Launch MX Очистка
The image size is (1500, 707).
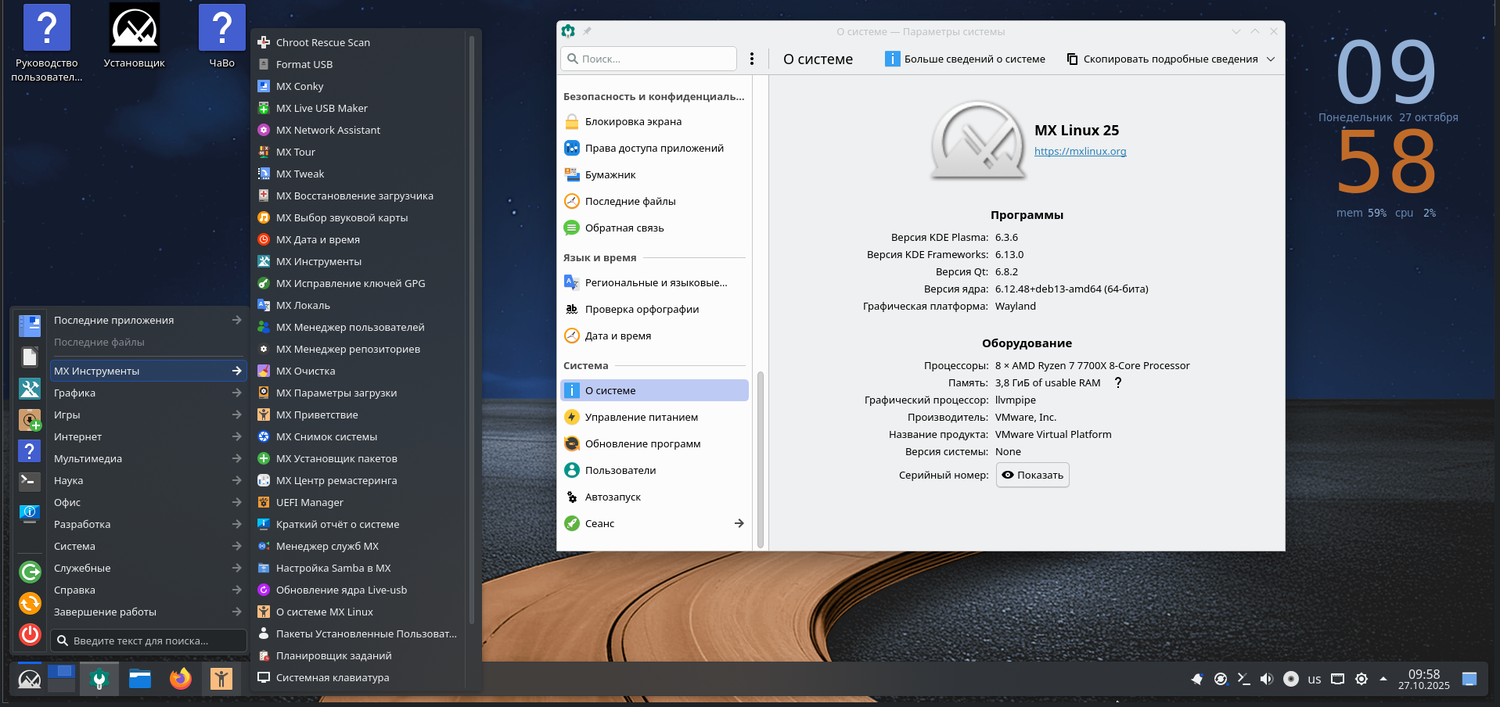pyautogui.click(x=359, y=371)
